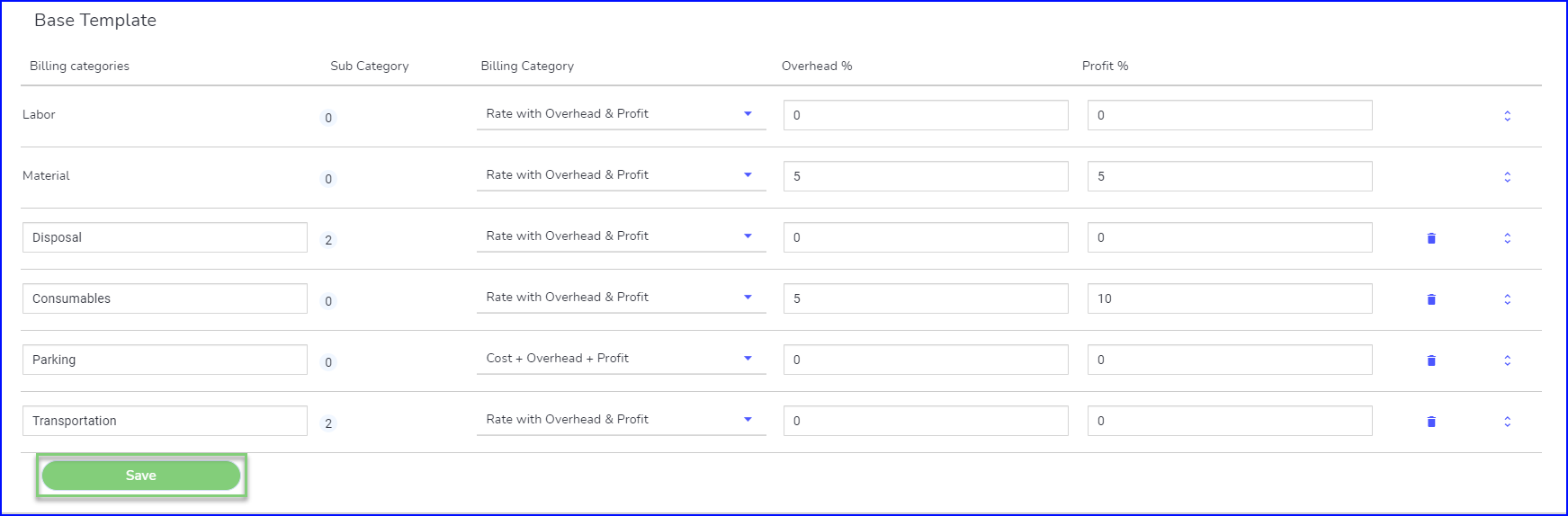Save the Base Template
The image size is (1568, 516).
pos(141,476)
